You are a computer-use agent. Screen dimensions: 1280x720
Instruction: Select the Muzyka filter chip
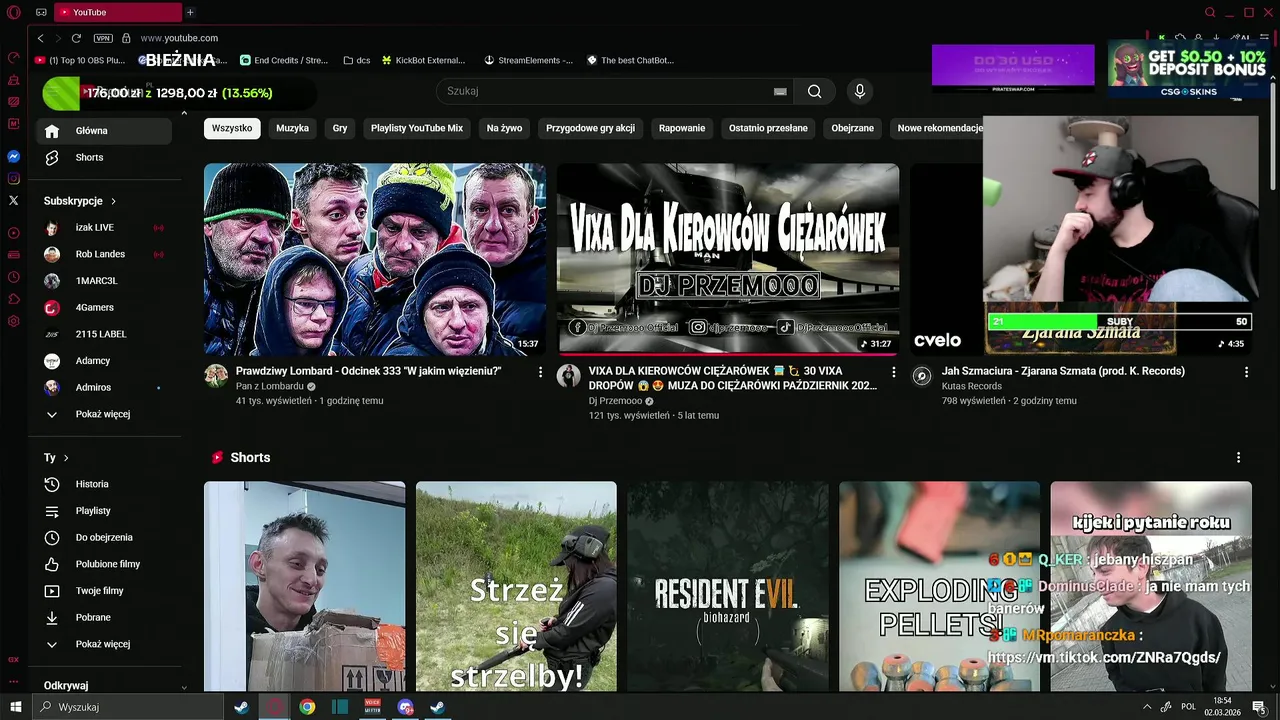(x=292, y=128)
